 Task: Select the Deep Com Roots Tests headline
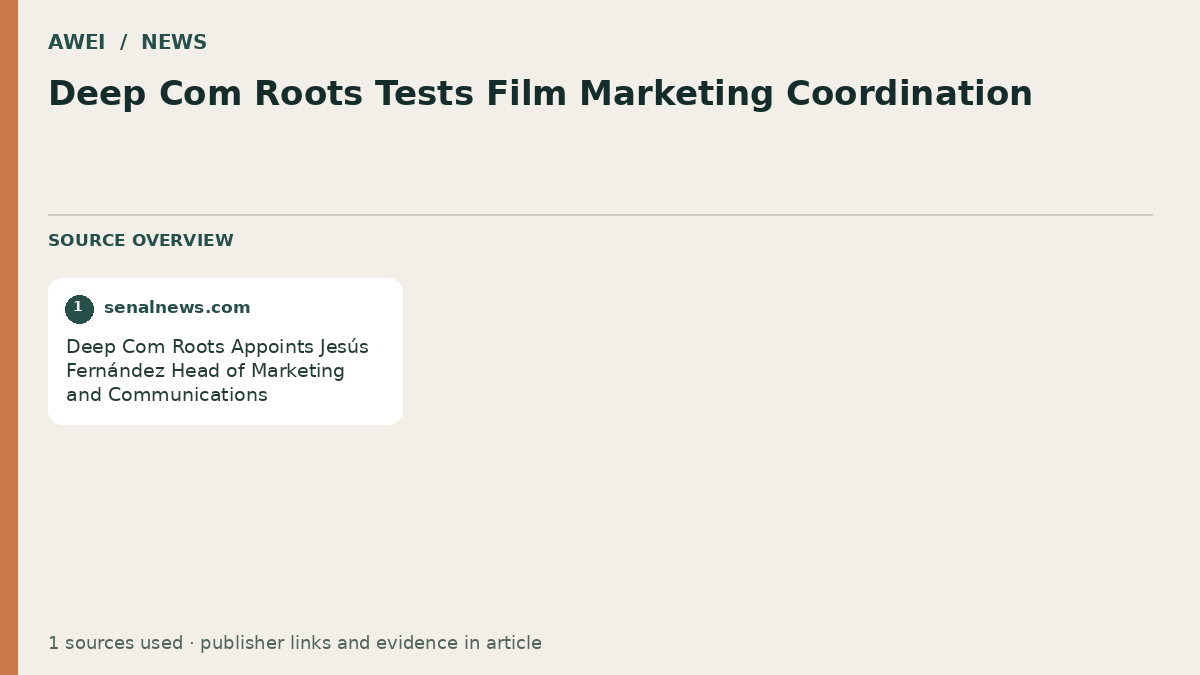(x=540, y=94)
